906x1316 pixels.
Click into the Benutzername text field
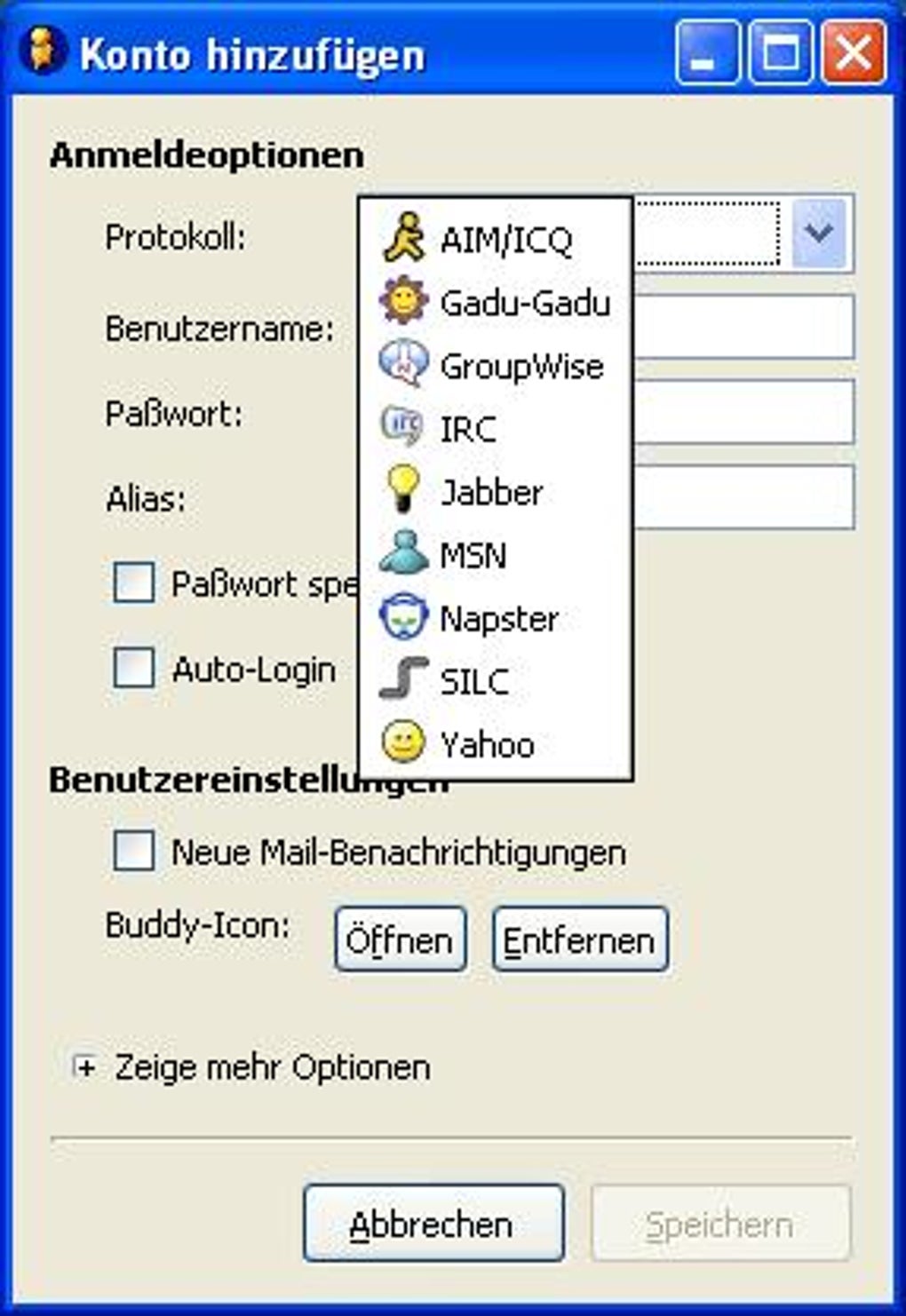[x=743, y=328]
